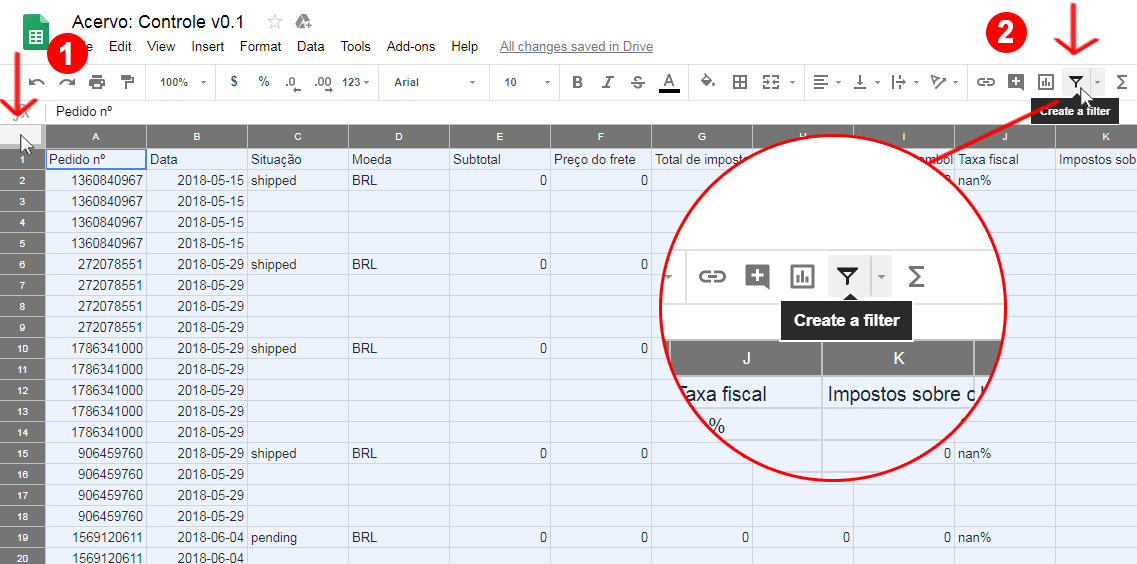Open the Borders tool
Image resolution: width=1137 pixels, height=564 pixels.
point(740,82)
